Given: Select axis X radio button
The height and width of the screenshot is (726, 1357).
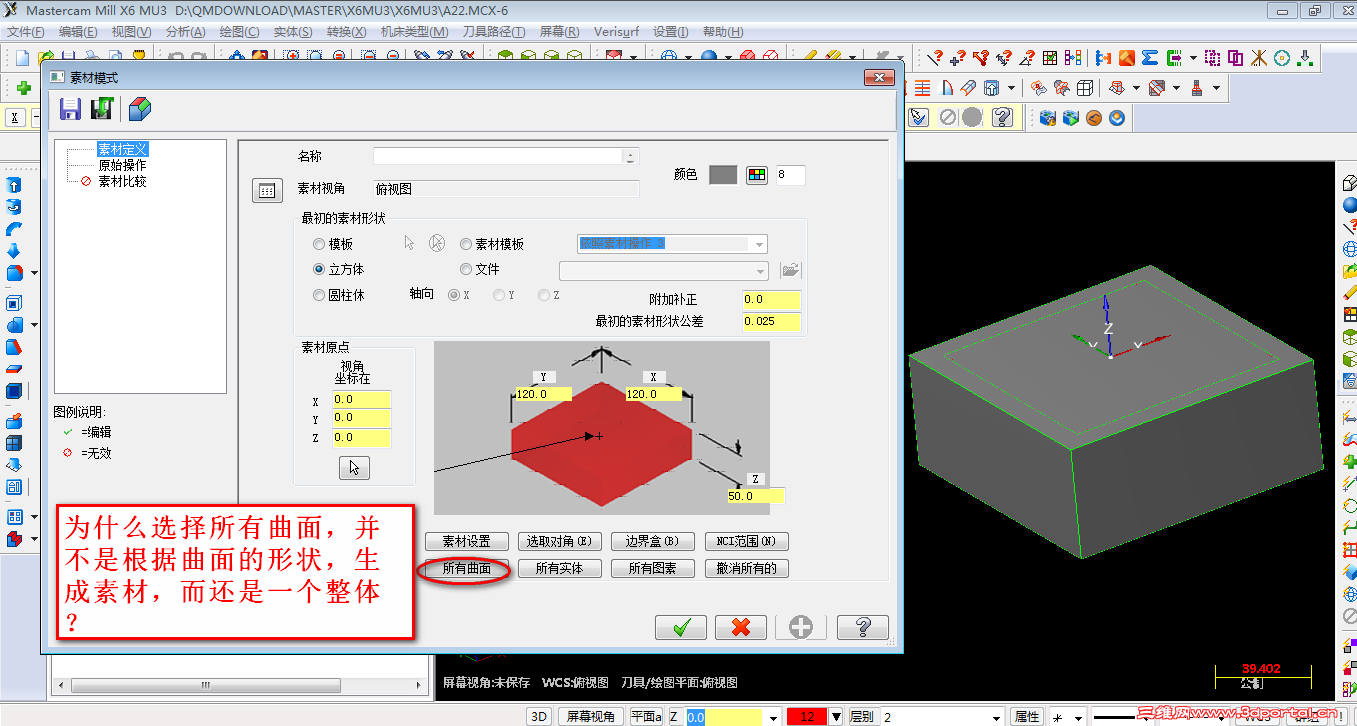Looking at the screenshot, I should tap(455, 296).
